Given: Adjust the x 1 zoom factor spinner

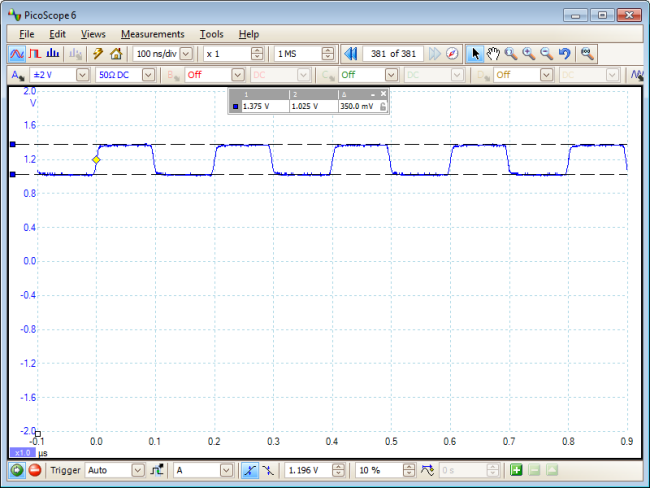Looking at the screenshot, I should tap(257, 54).
